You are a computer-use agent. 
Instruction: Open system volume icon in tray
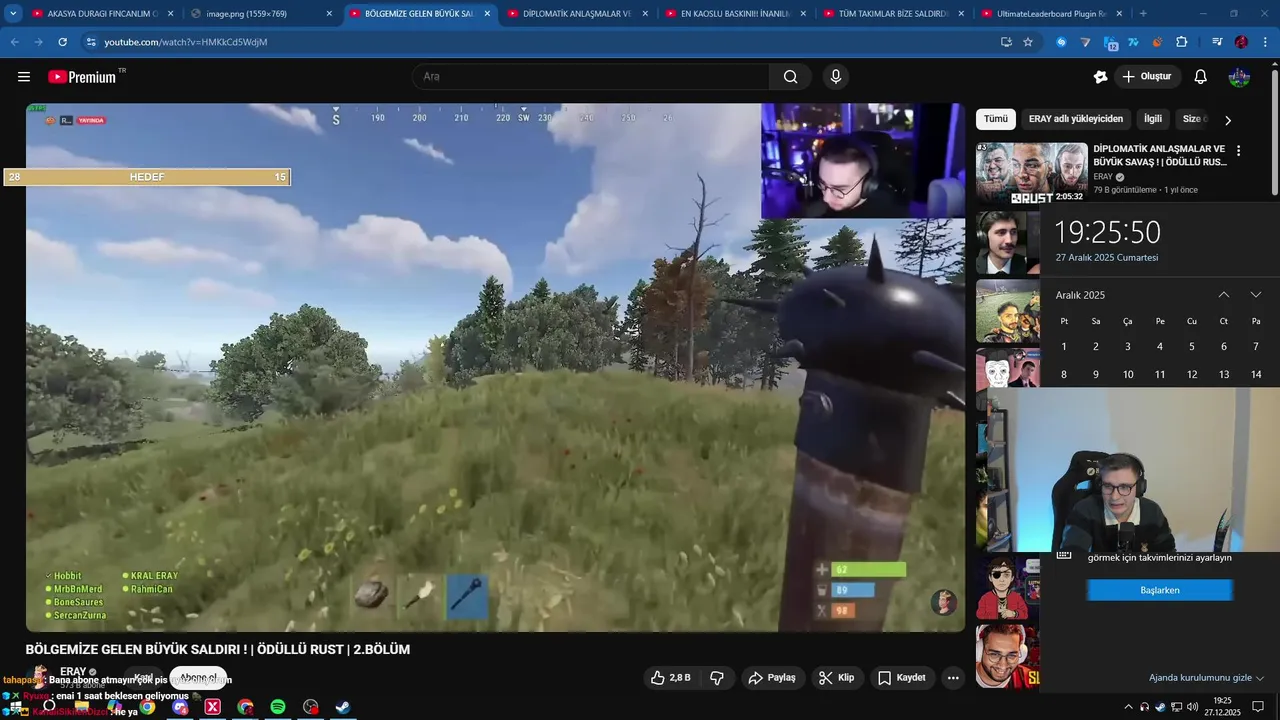click(1192, 707)
